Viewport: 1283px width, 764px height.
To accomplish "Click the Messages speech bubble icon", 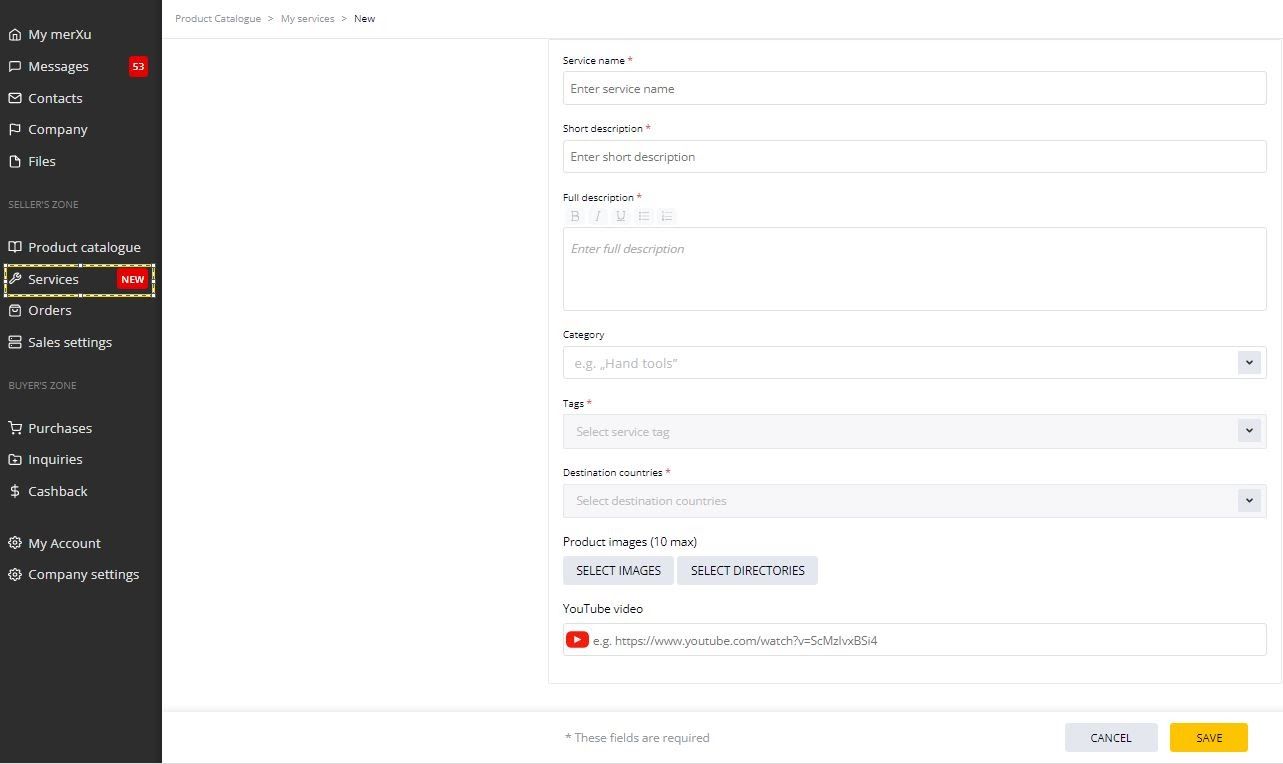I will (x=14, y=66).
